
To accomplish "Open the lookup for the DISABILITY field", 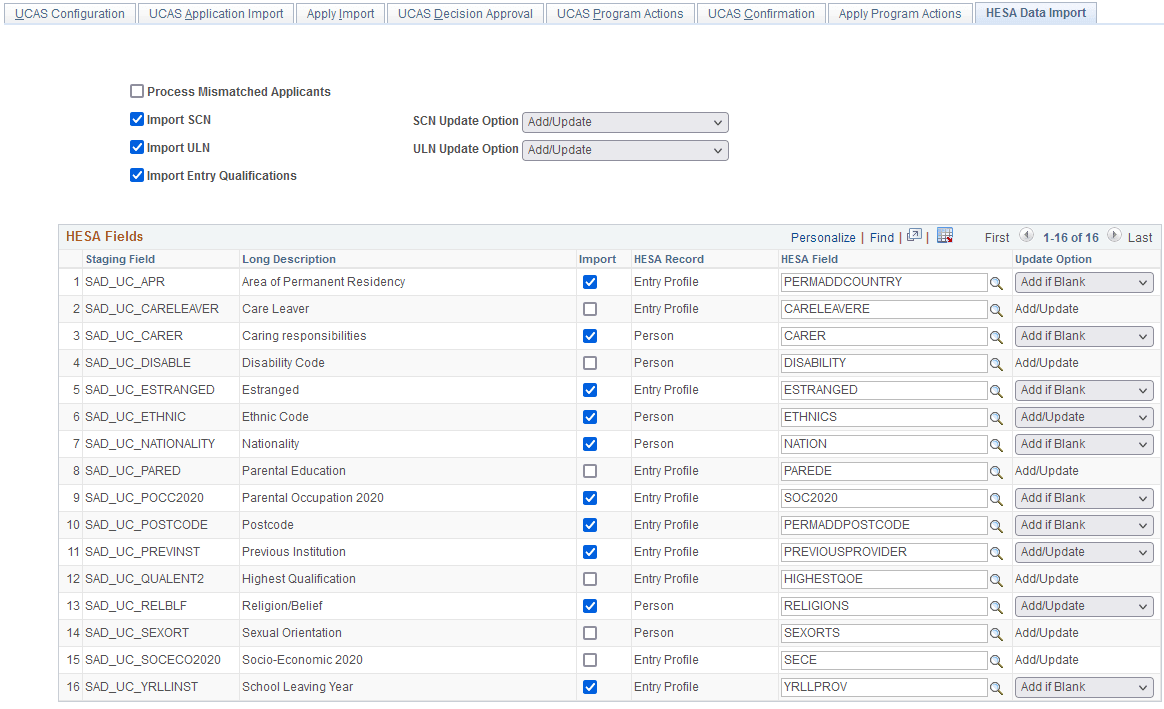I will 996,363.
